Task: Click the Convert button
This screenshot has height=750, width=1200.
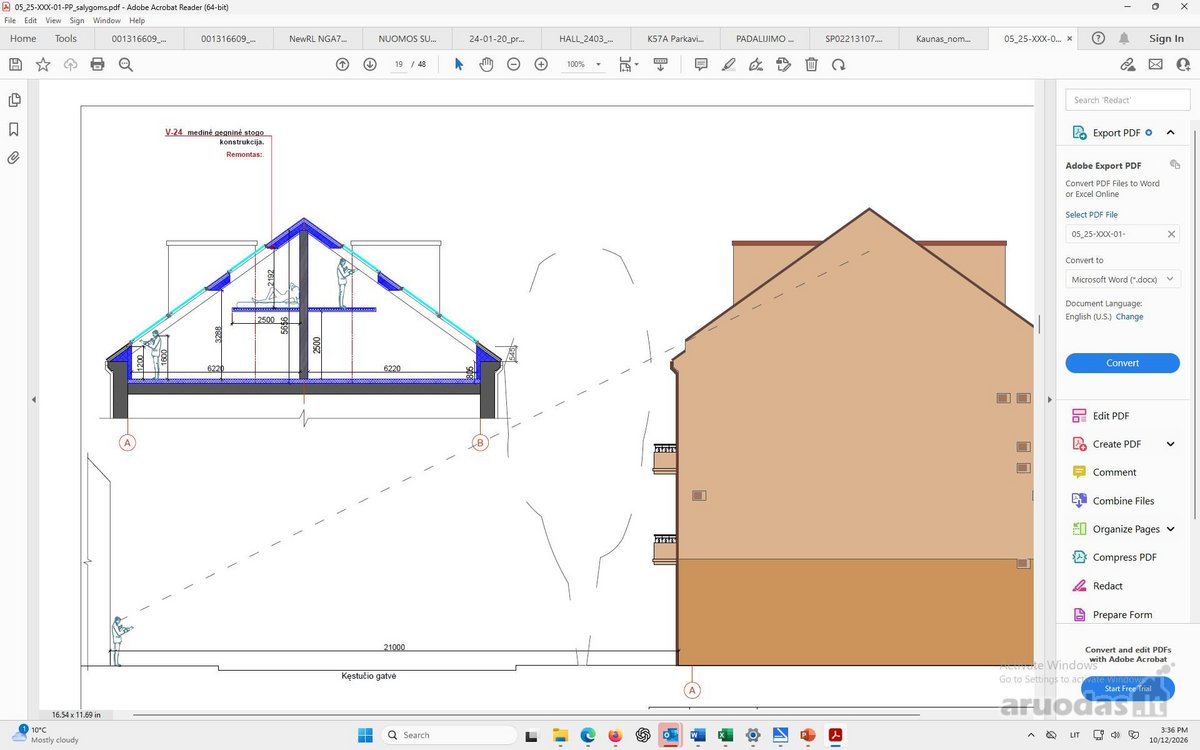Action: pos(1122,363)
